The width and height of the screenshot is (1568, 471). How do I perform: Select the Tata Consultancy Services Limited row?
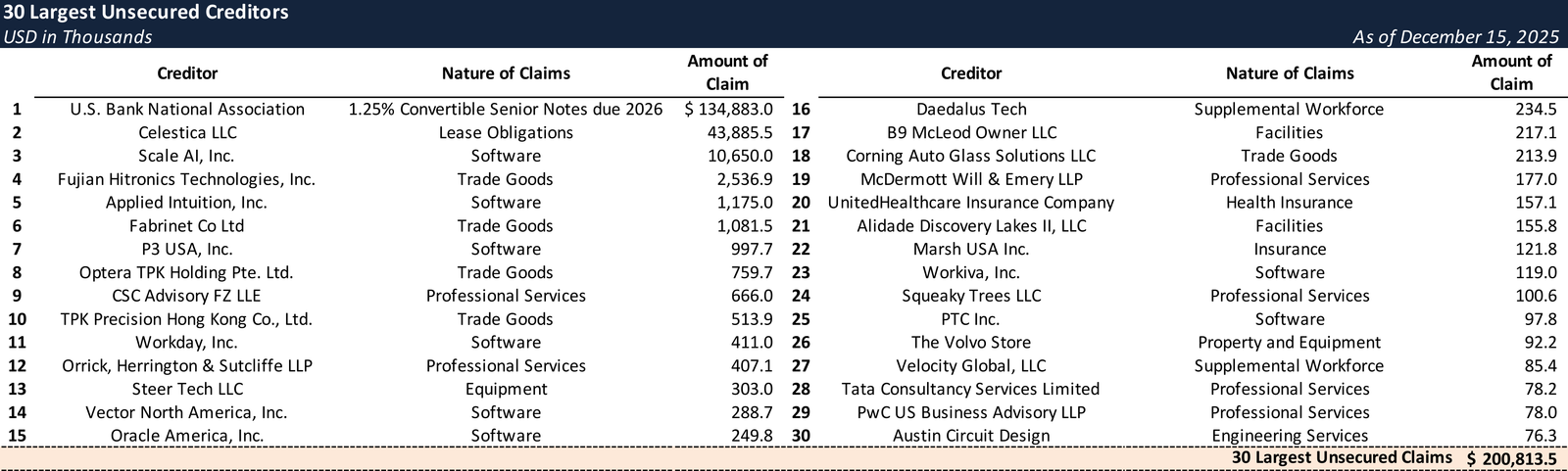point(971,390)
